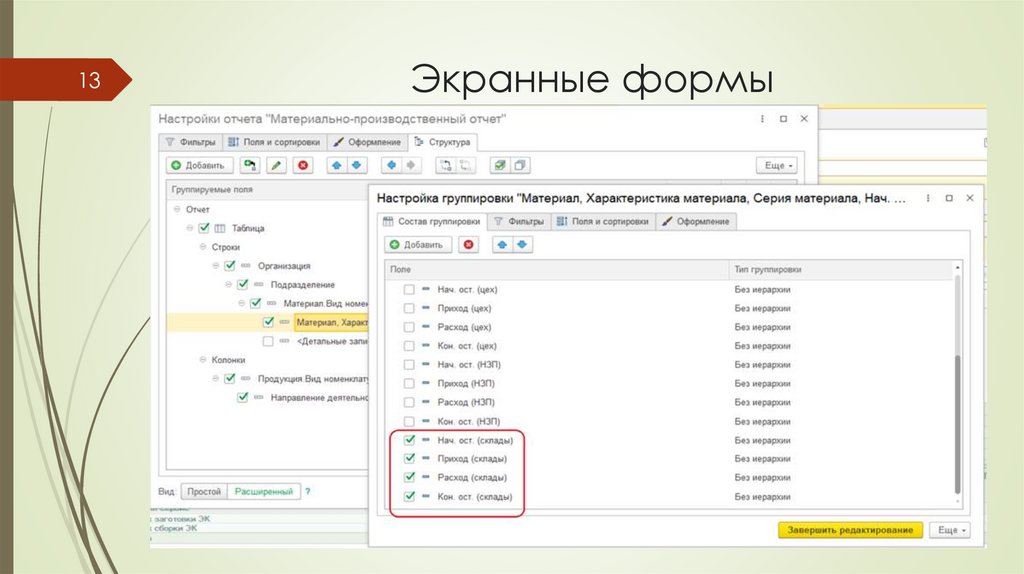Open three-dots menu of grouping dialog title
Screen dimensions: 1024x574
(928, 198)
